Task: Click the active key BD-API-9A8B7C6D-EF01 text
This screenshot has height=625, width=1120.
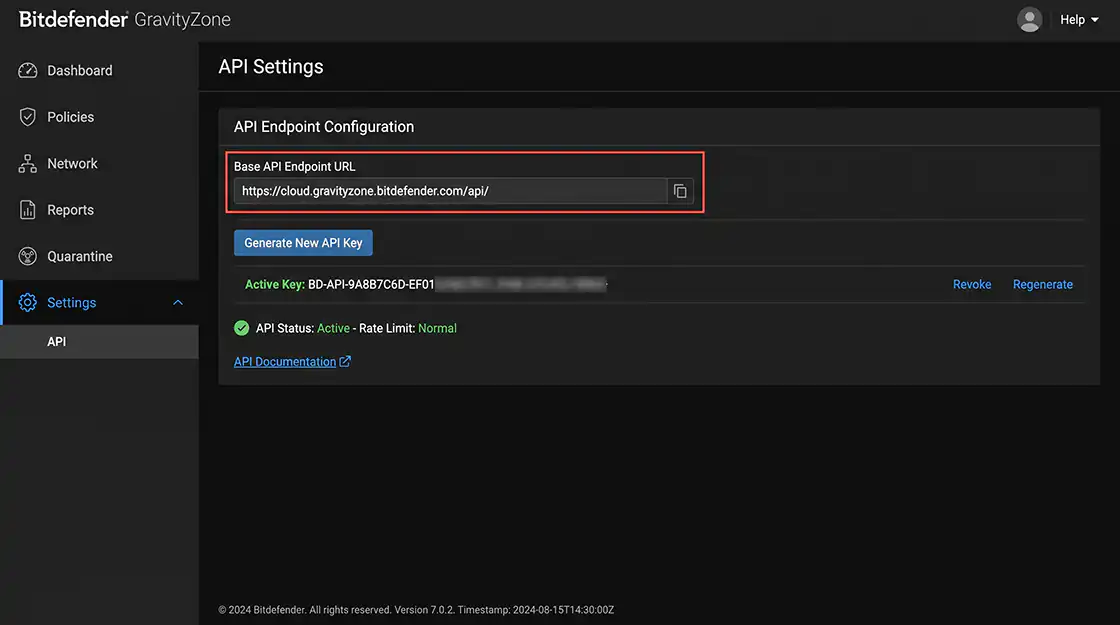Action: click(x=371, y=284)
